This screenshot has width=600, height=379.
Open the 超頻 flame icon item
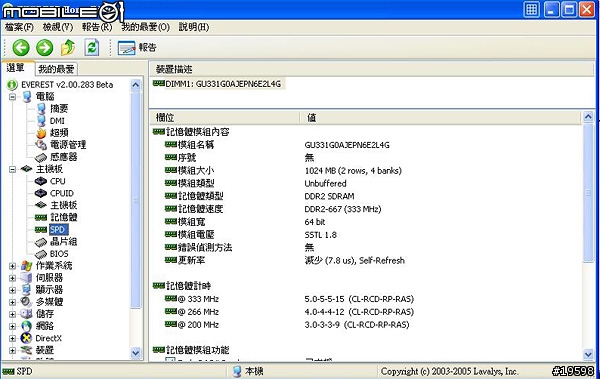41,133
